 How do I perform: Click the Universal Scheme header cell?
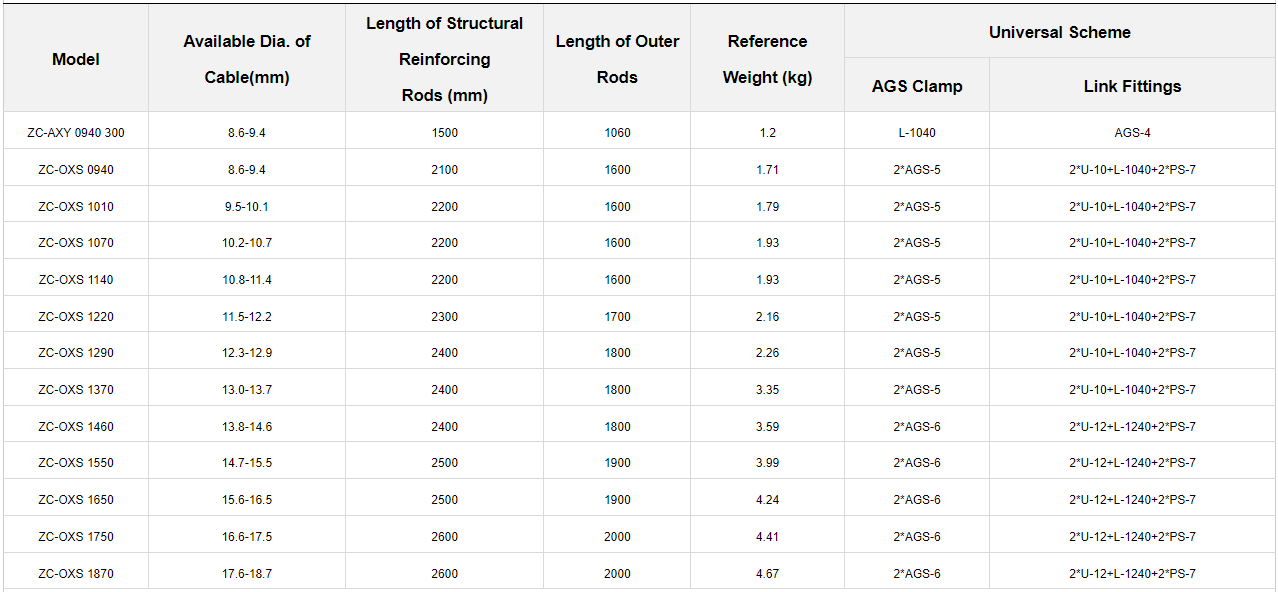tap(1060, 32)
